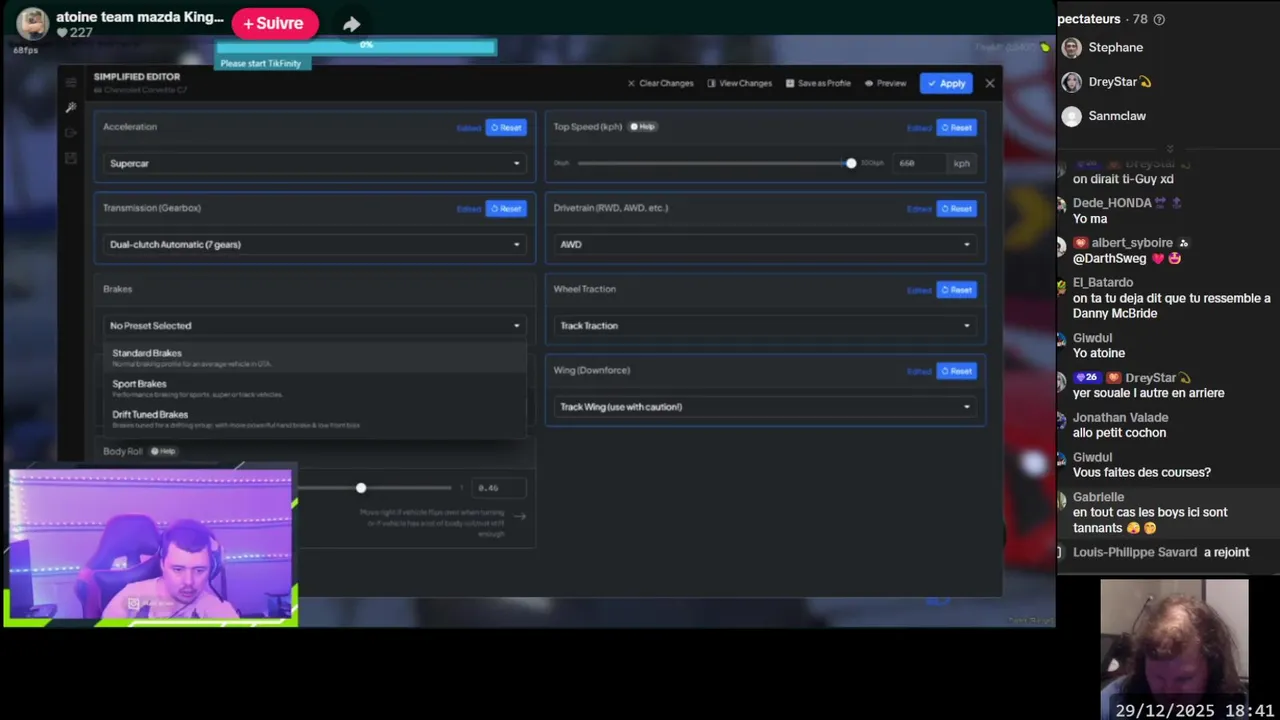Click the Edited label in Acceleration section
This screenshot has width=1280, height=720.
(x=468, y=128)
